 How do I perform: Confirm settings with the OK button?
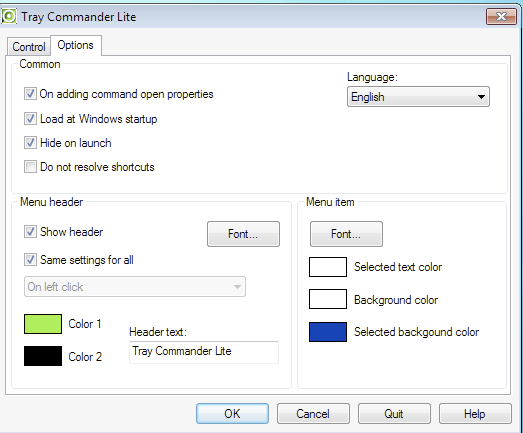point(232,414)
